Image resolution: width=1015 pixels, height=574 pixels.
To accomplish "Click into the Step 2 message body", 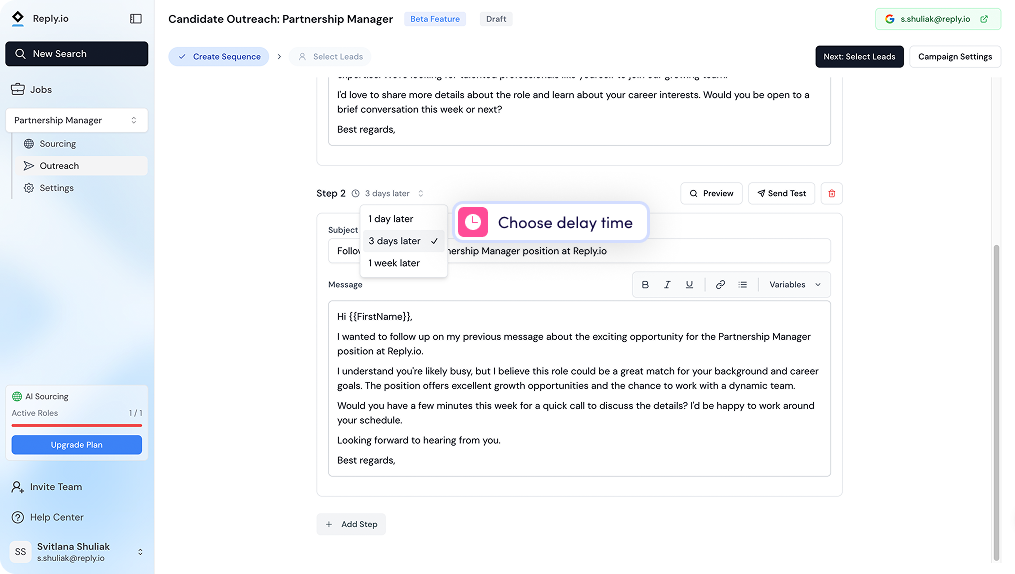I will click(x=579, y=388).
